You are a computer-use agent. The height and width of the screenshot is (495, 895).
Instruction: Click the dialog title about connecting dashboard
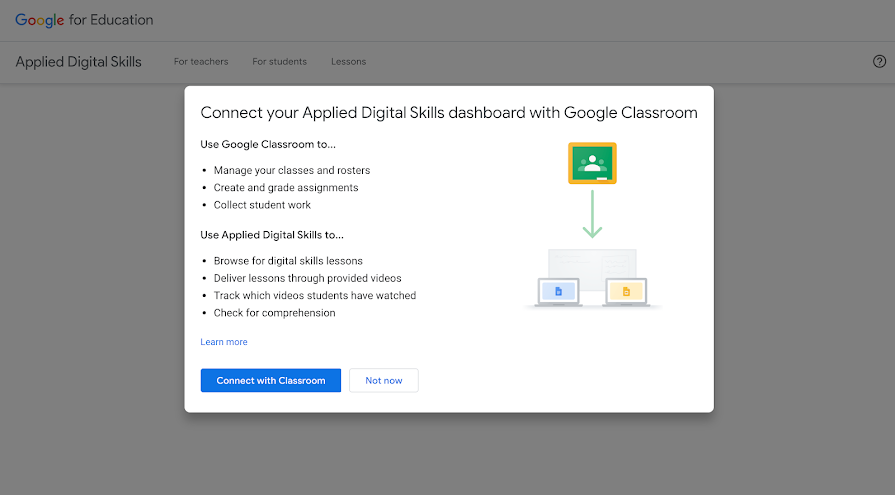pos(449,113)
